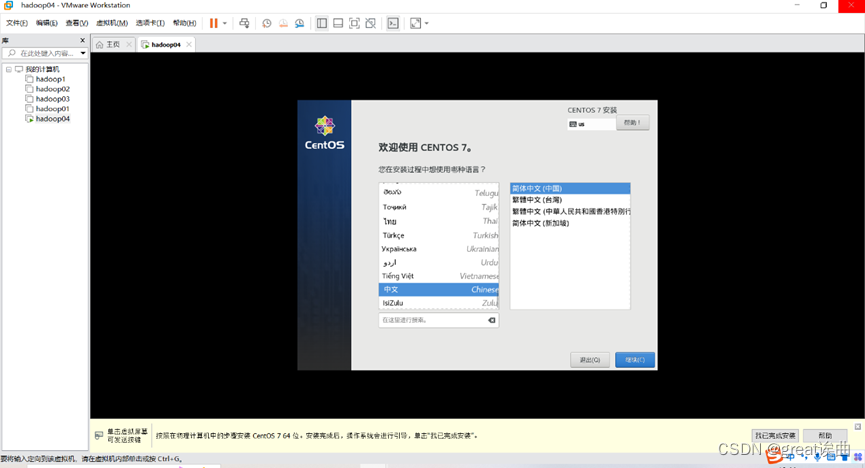Choose Thai in the language list
865x468 pixels.
coord(439,221)
